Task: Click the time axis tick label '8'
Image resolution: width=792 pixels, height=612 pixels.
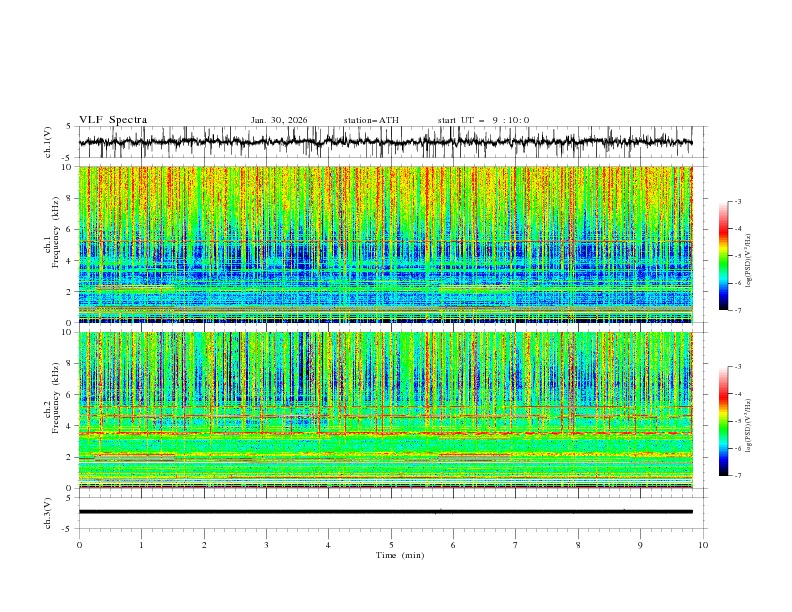Action: [578, 545]
